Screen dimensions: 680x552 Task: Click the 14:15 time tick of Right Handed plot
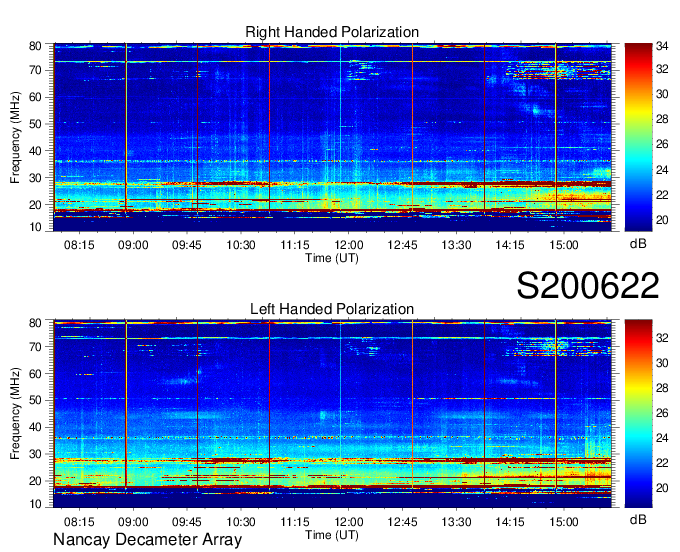click(x=510, y=245)
